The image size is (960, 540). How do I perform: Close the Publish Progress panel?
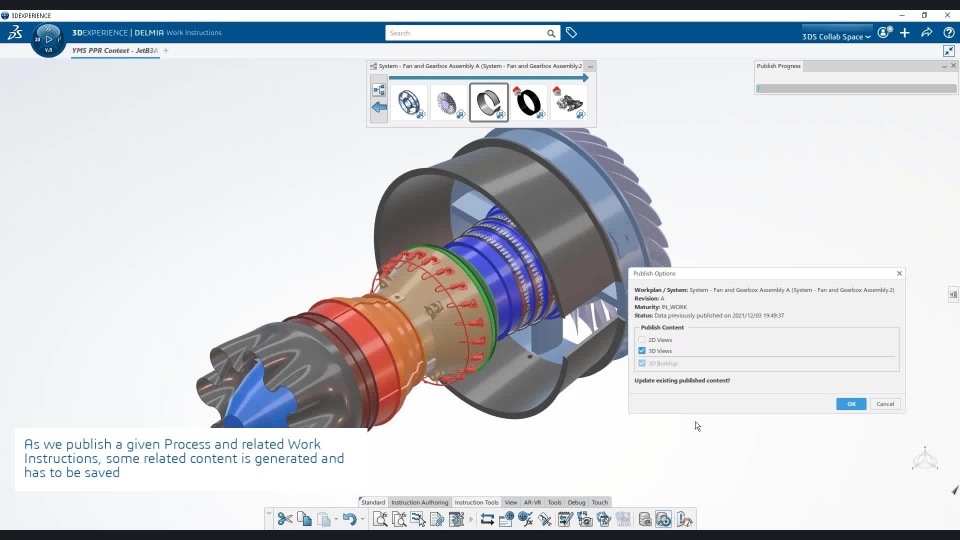[953, 66]
